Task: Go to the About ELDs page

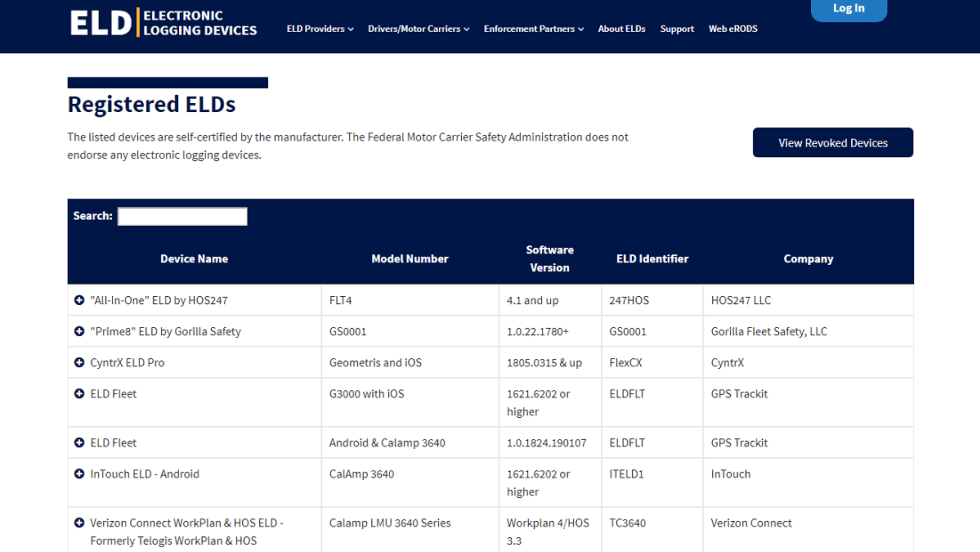Action: coord(621,29)
